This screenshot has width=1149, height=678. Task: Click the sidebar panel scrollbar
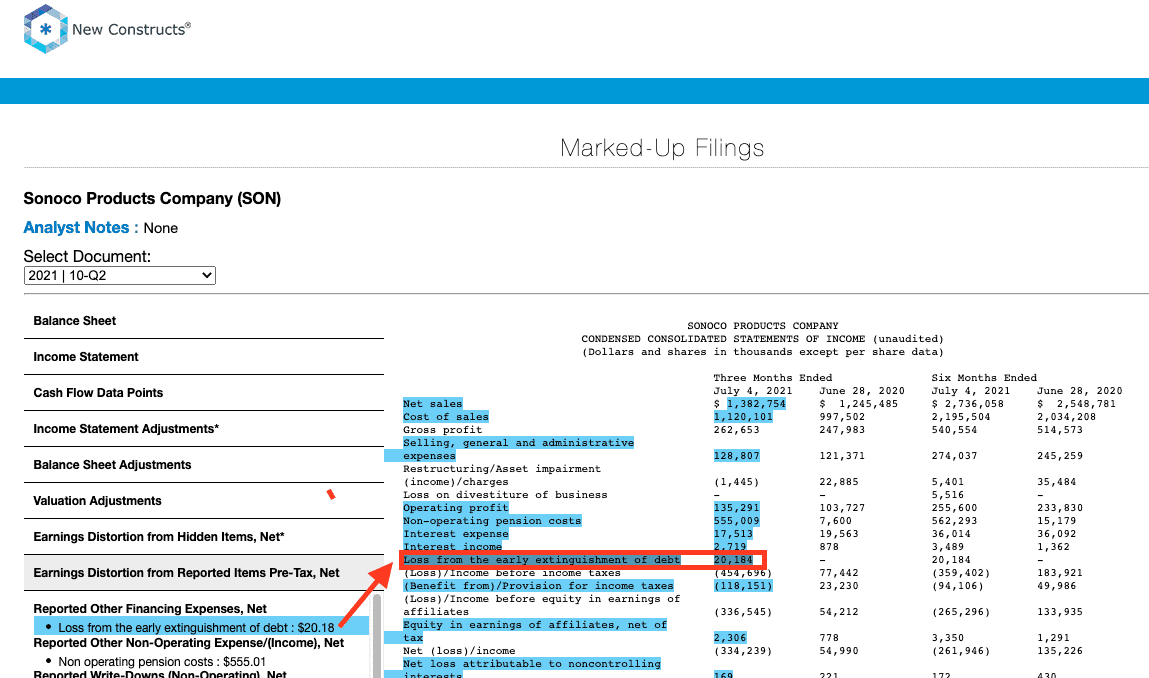click(377, 635)
